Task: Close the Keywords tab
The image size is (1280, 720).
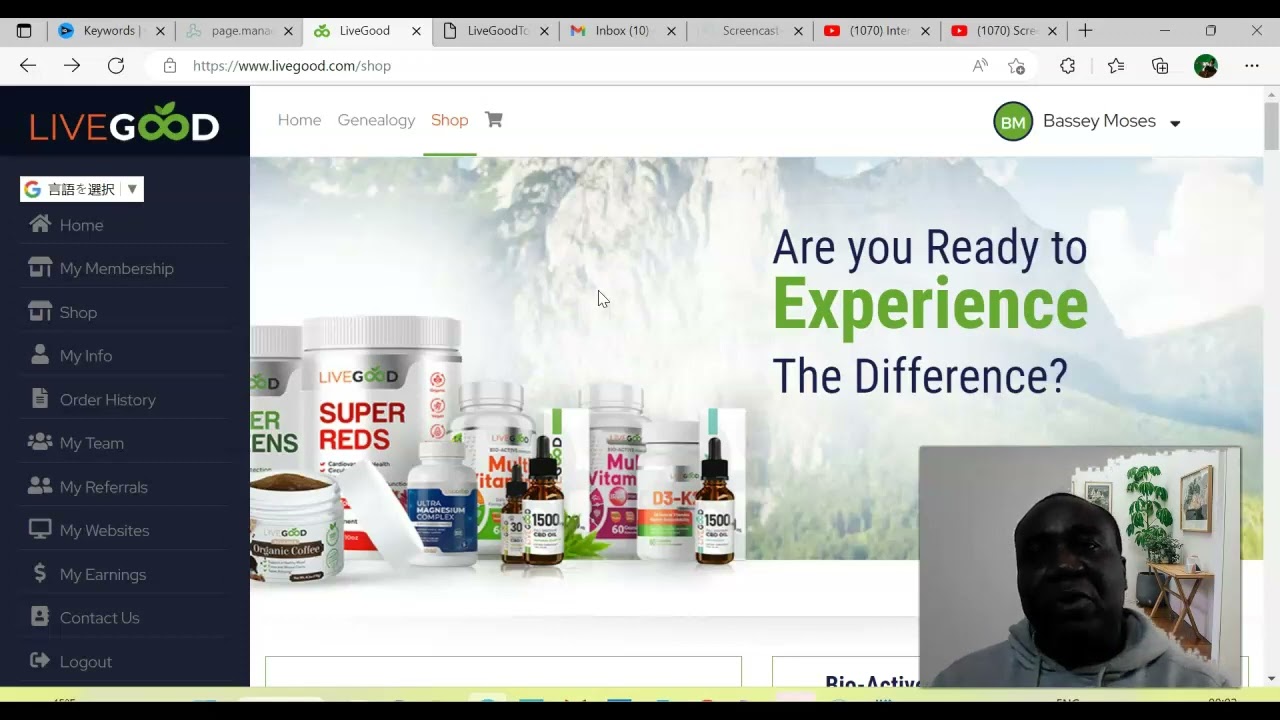Action: [x=160, y=31]
